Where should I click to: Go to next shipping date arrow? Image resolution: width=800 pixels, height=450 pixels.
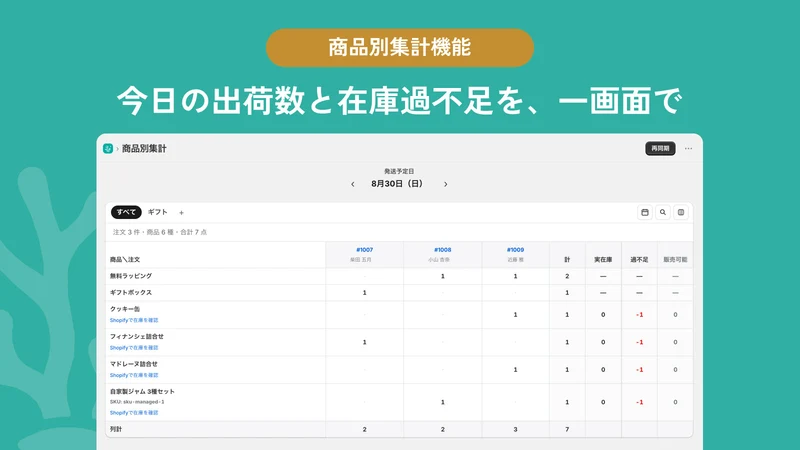coord(445,184)
